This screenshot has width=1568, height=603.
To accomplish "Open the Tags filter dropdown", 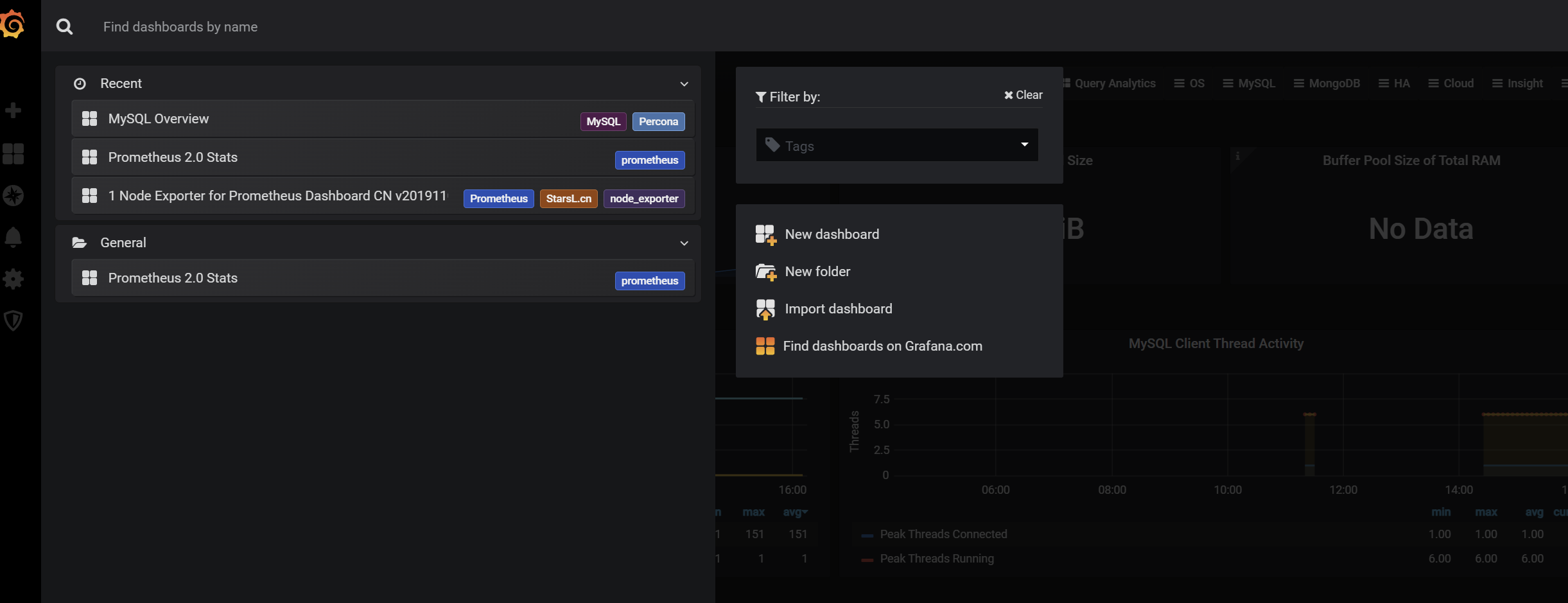I will pos(897,145).
